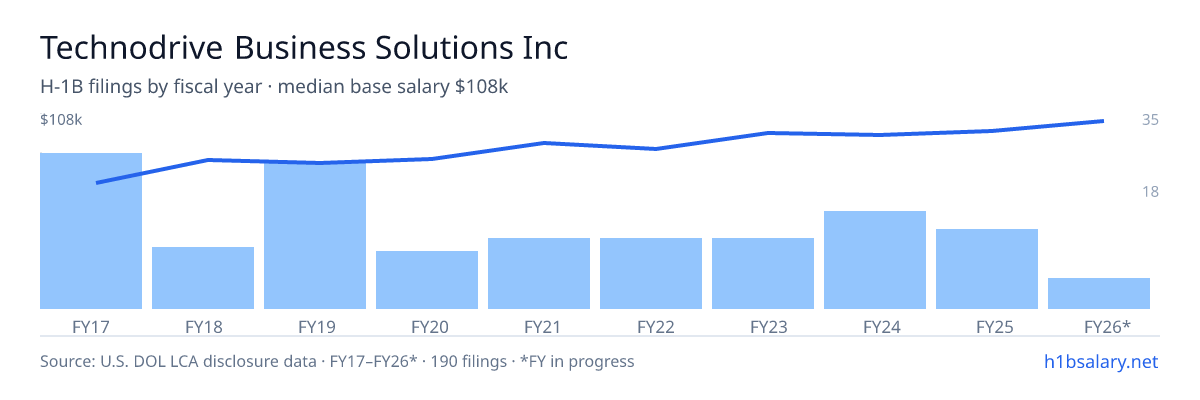The height and width of the screenshot is (400, 1200).
Task: Select the FY20 filings bar
Action: coord(427,280)
